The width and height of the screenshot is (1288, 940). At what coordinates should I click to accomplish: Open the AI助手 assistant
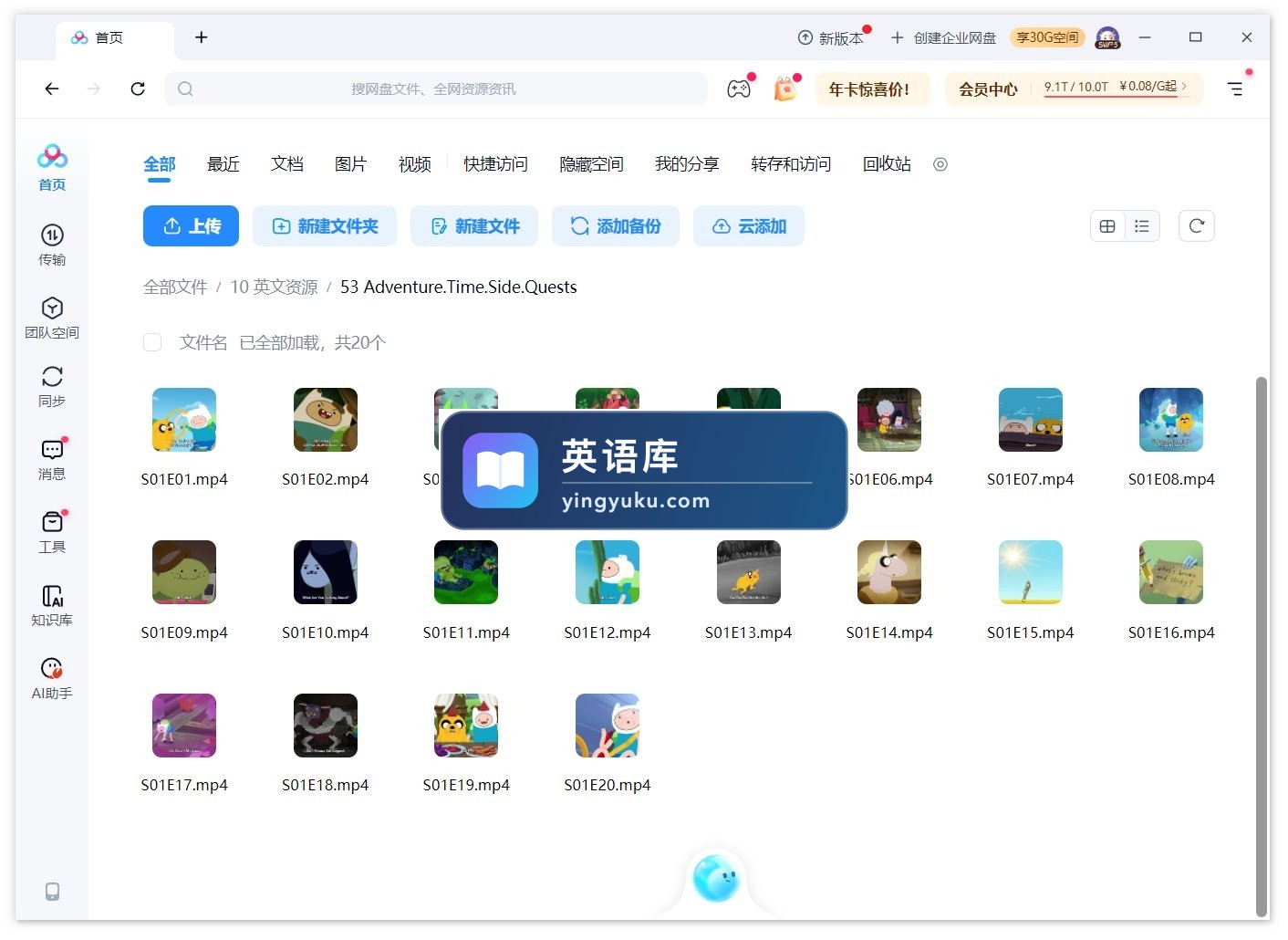coord(52,678)
